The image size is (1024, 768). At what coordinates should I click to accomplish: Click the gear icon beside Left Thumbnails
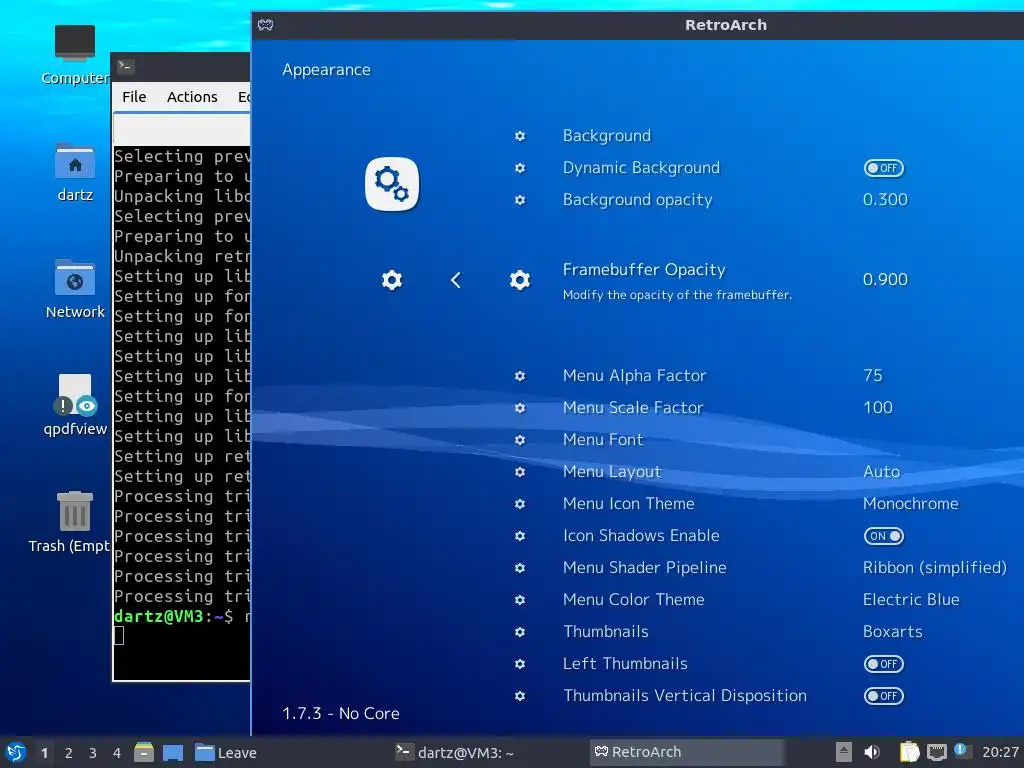pyautogui.click(x=520, y=664)
